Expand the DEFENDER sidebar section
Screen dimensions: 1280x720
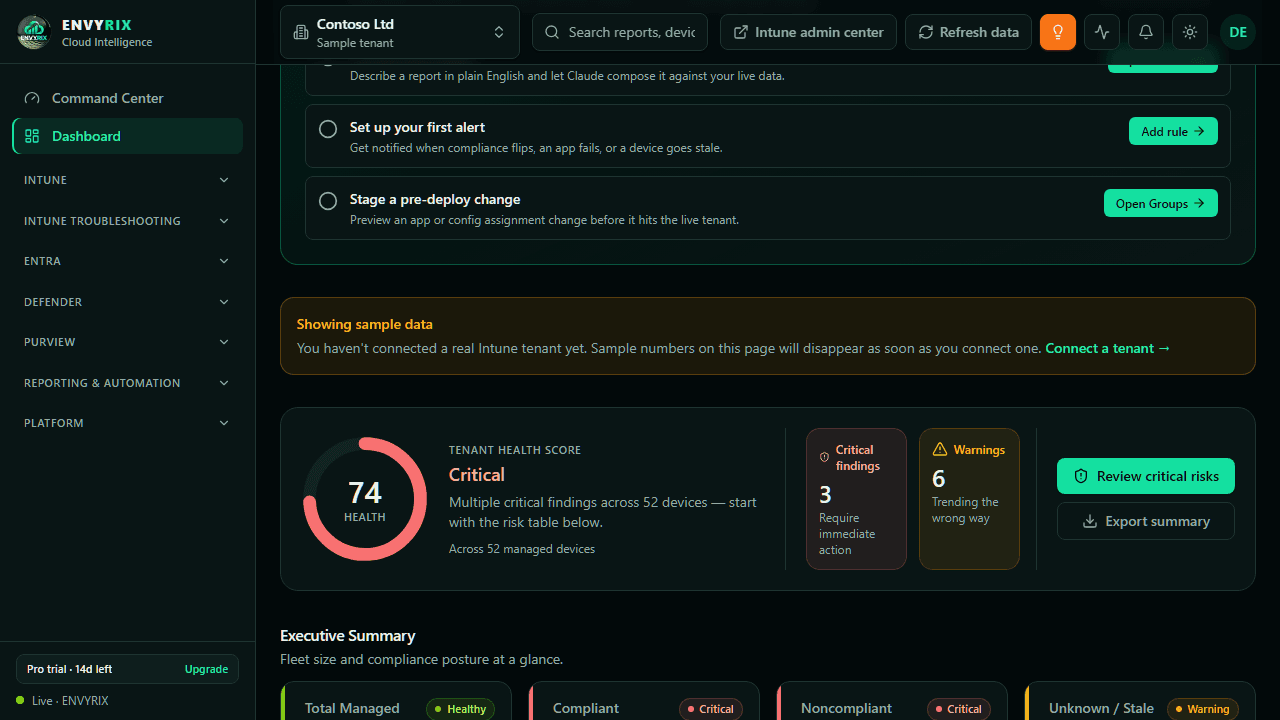point(128,302)
